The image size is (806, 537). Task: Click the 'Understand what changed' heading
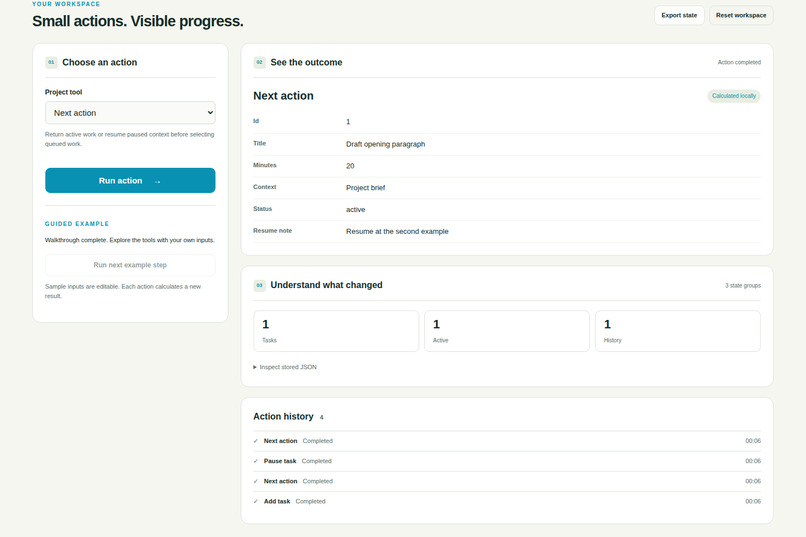pyautogui.click(x=326, y=285)
